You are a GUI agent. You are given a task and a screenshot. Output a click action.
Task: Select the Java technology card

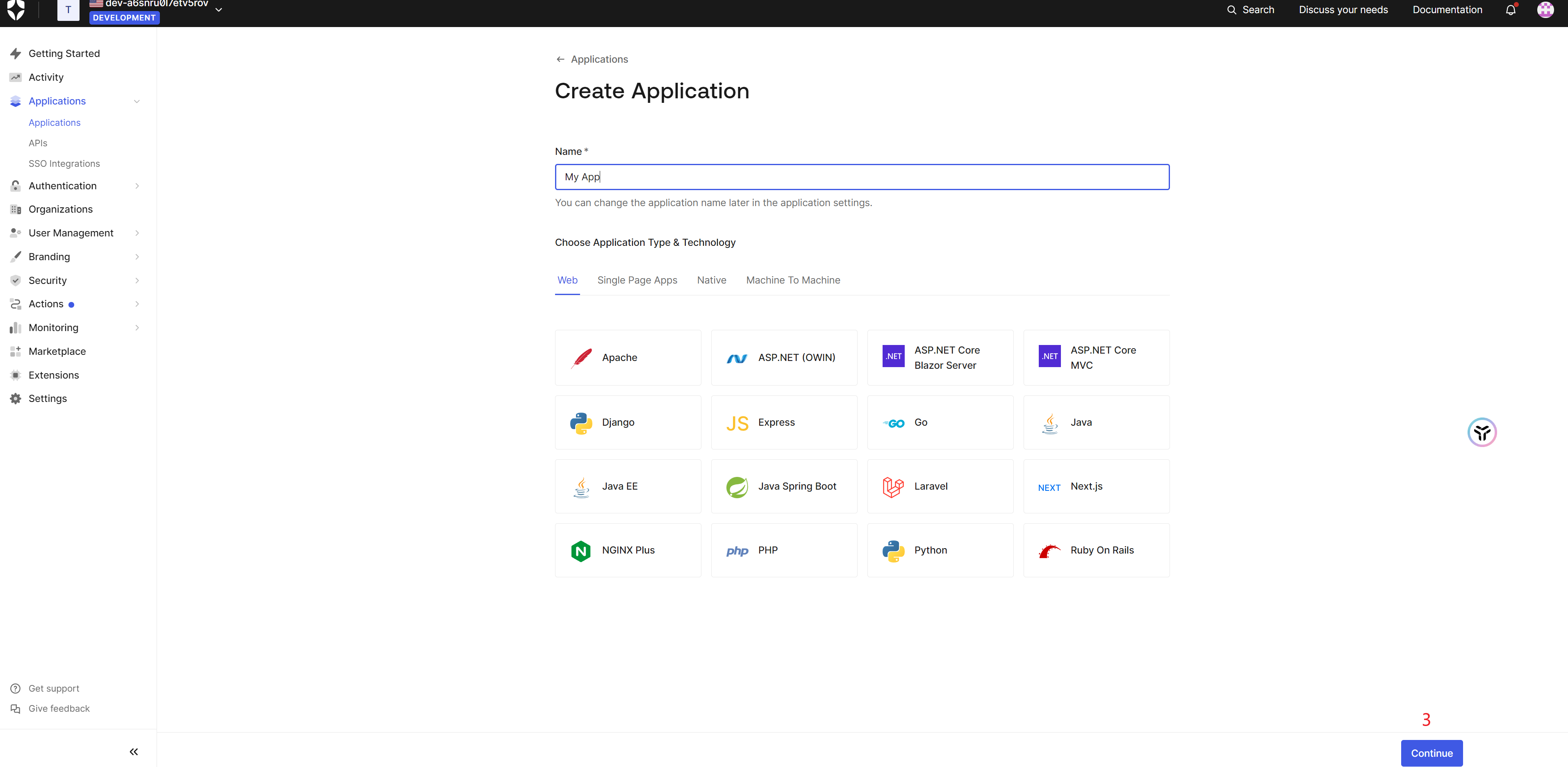[1096, 422]
